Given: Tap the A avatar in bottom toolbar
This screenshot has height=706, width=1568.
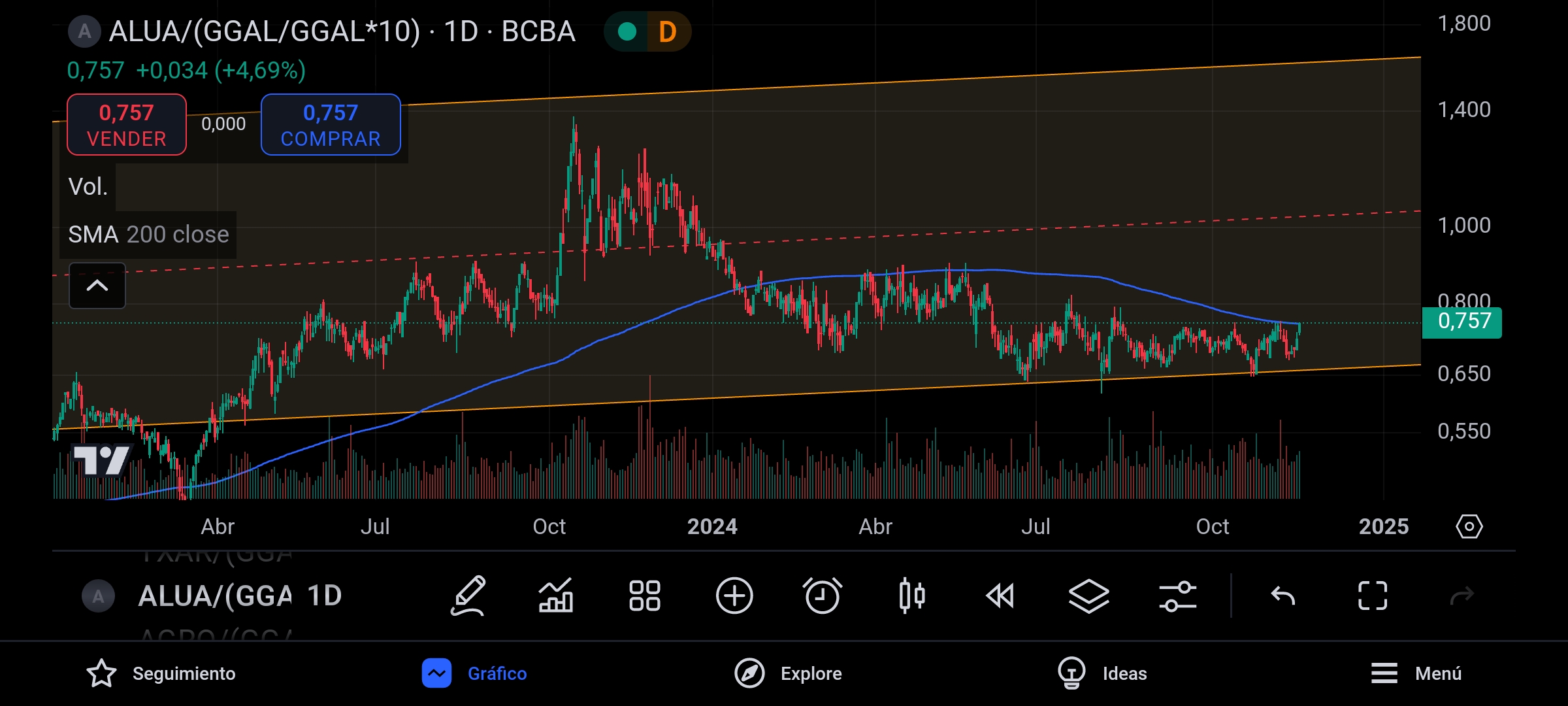Looking at the screenshot, I should point(98,596).
